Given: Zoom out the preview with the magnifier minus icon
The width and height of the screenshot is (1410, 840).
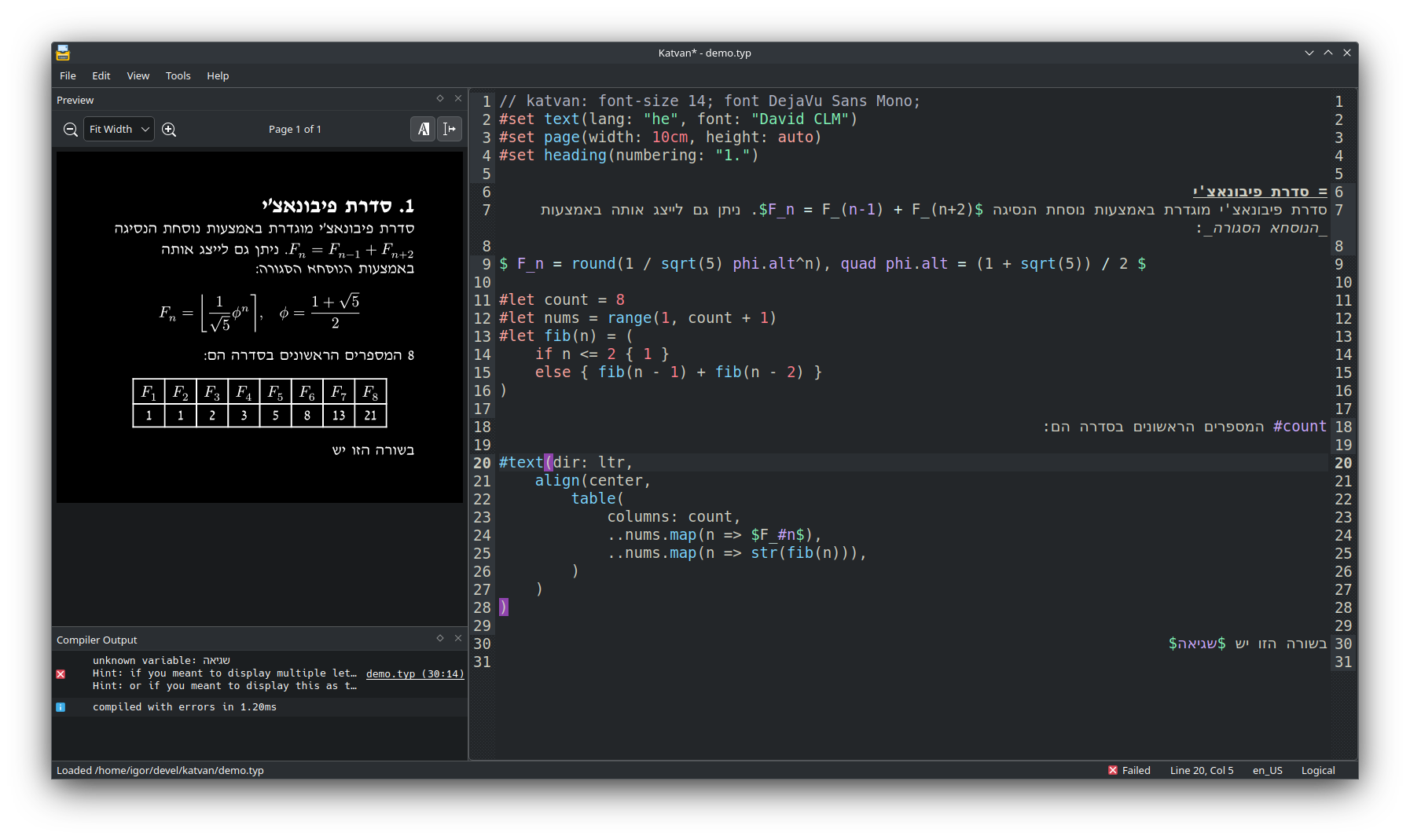Looking at the screenshot, I should tap(70, 130).
